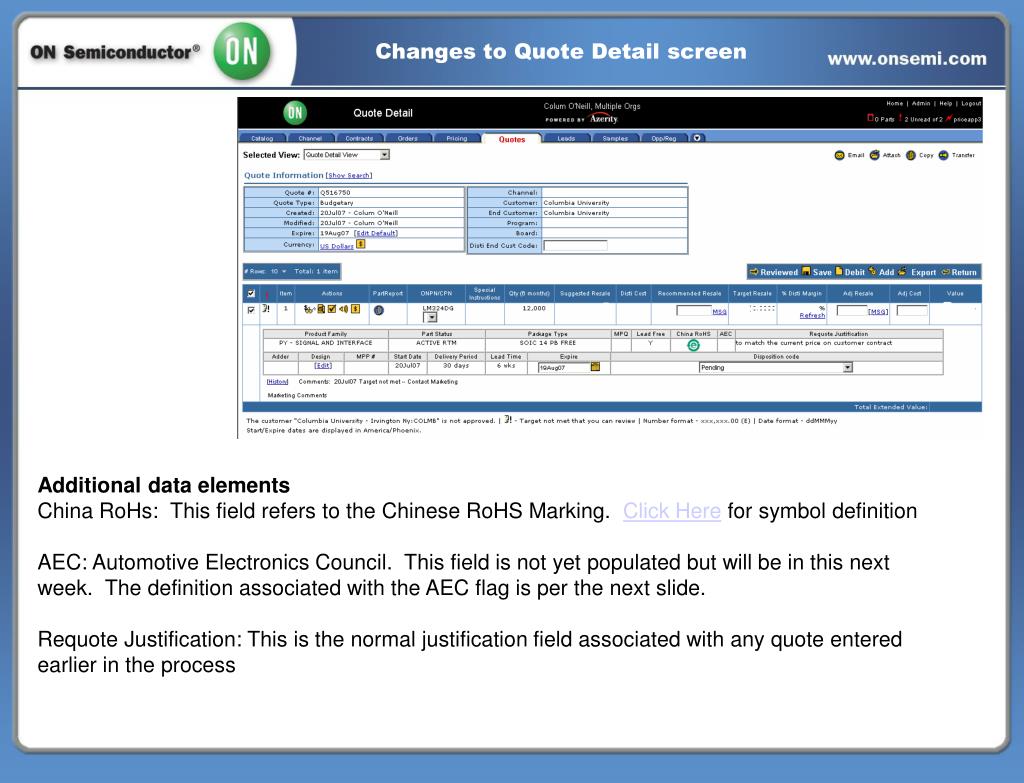
Task: Click the MSG link beside Recommended Resale field
Action: point(719,312)
